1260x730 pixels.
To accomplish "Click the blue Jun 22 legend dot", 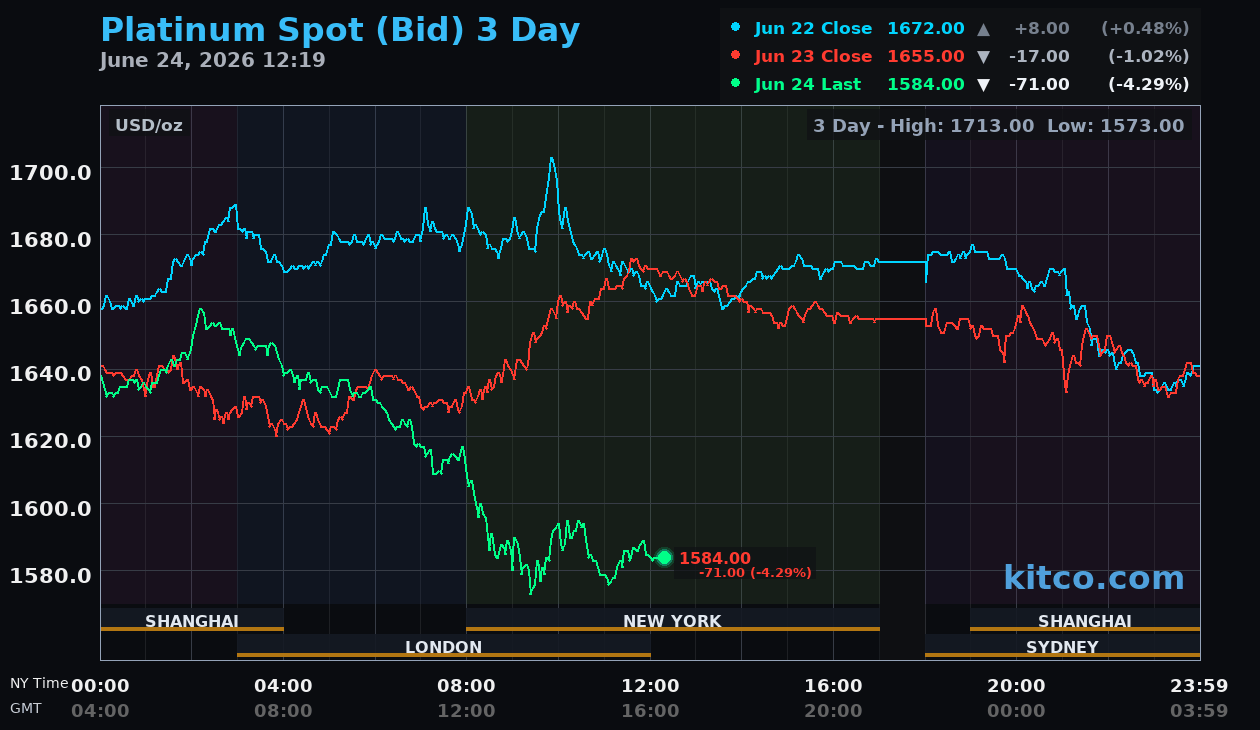I will [x=736, y=28].
